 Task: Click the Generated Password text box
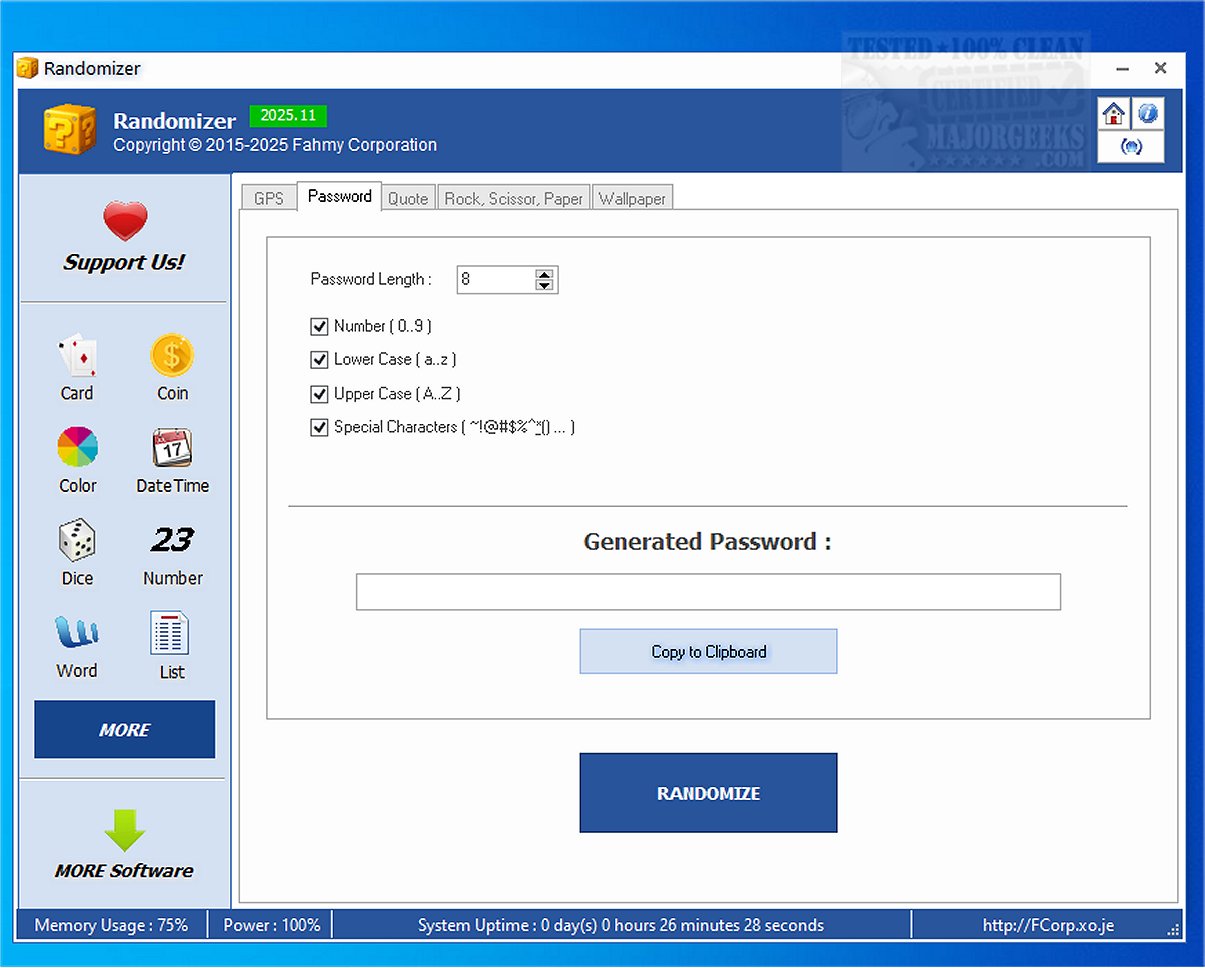(x=708, y=592)
